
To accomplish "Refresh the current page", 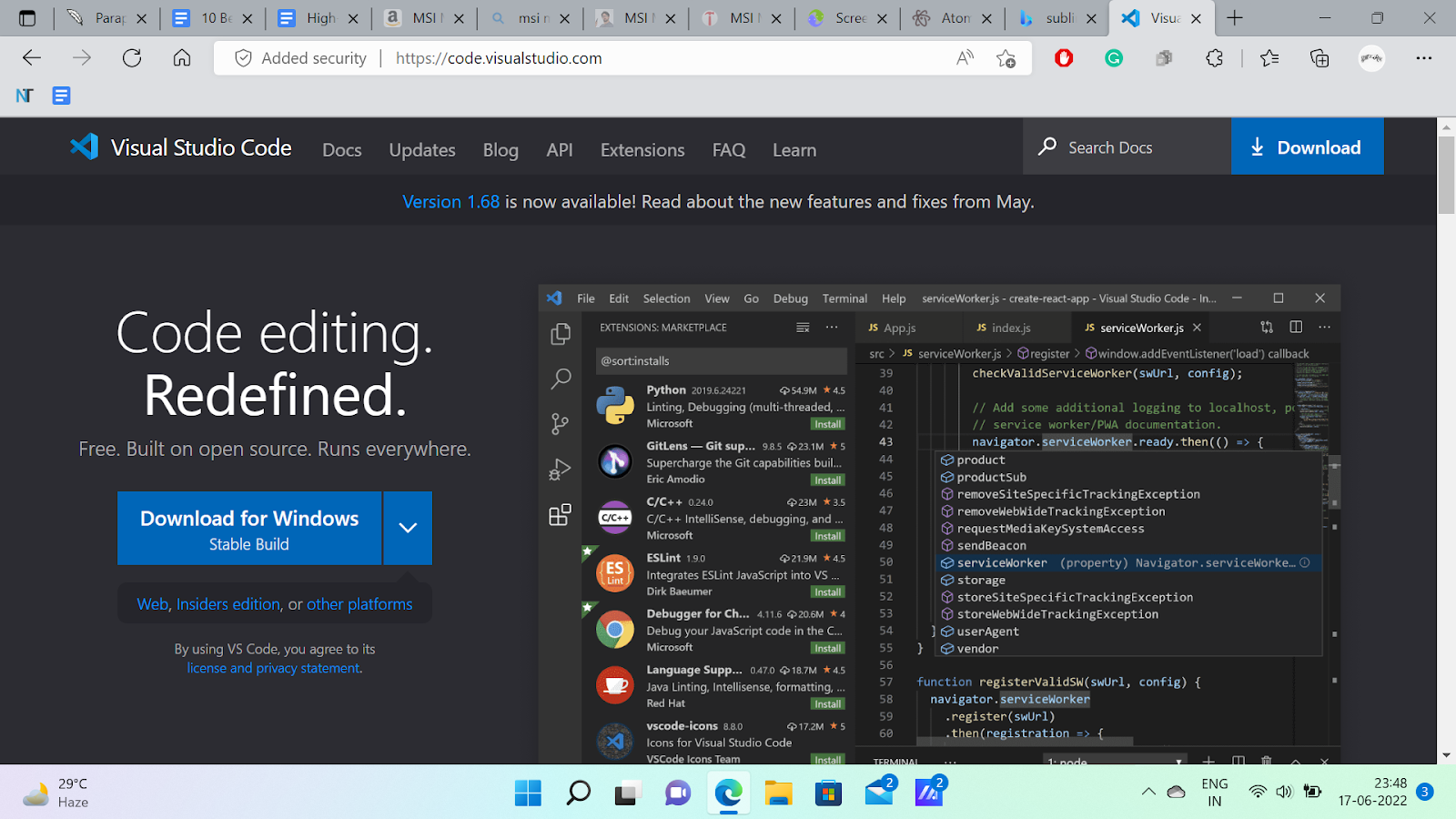I will 132,58.
